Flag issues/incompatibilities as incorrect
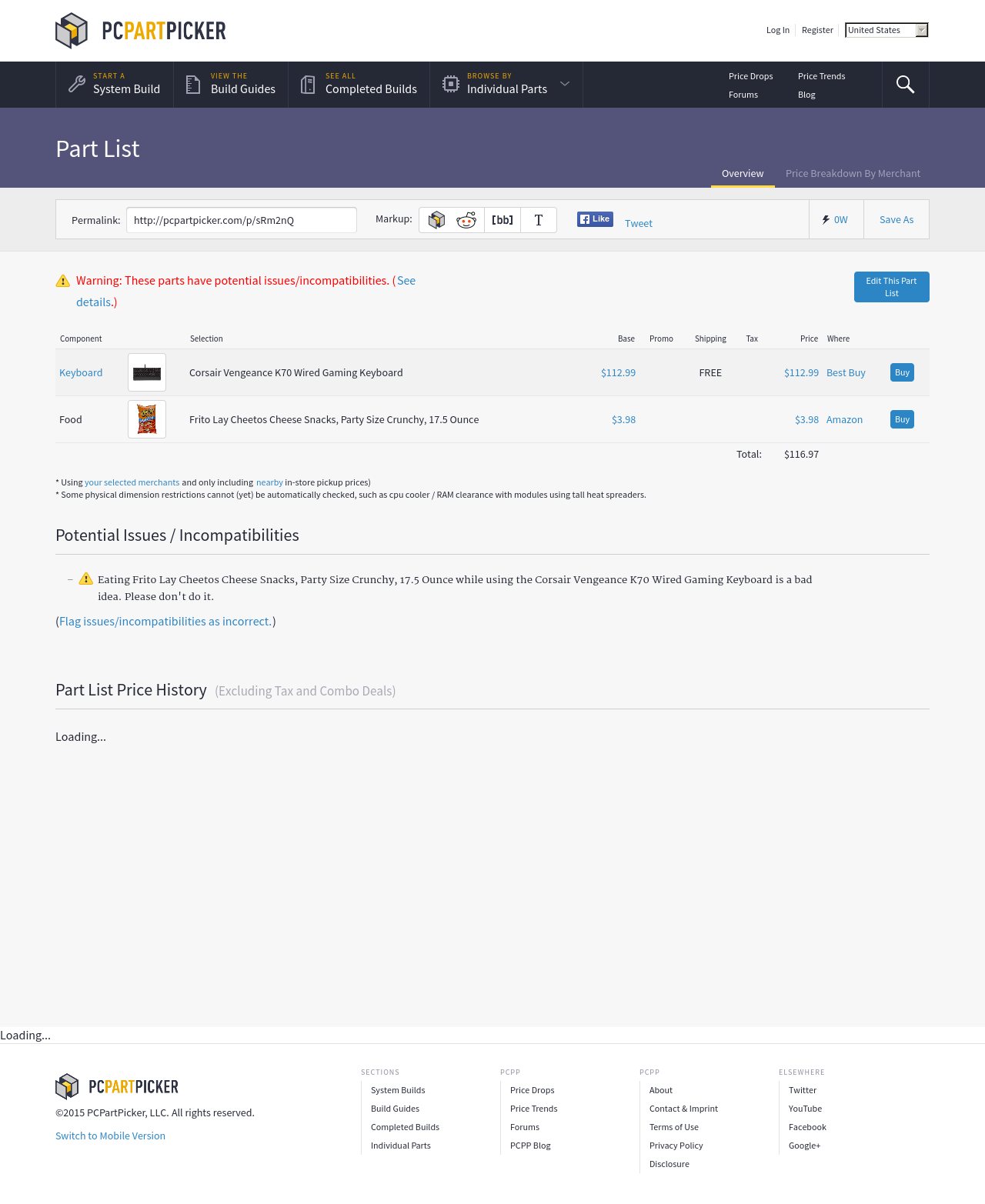 point(165,621)
